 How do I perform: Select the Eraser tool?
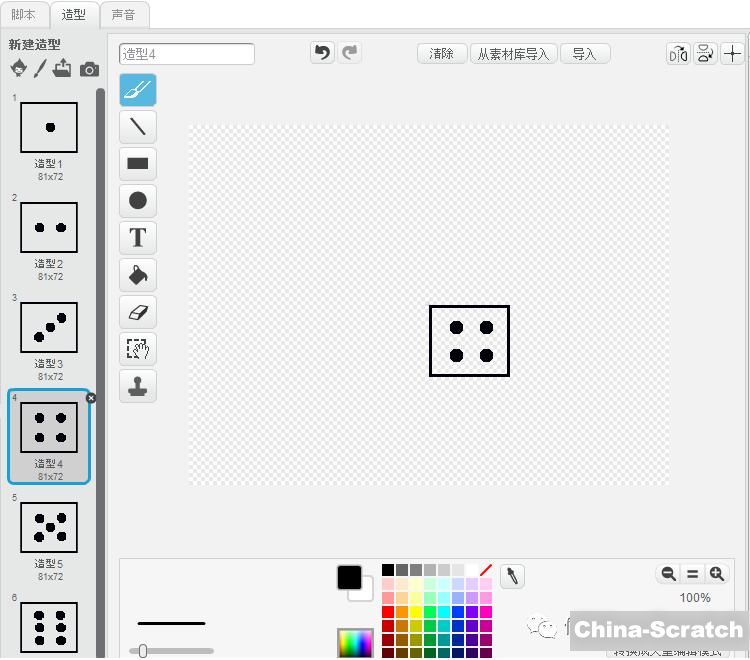pyautogui.click(x=138, y=311)
